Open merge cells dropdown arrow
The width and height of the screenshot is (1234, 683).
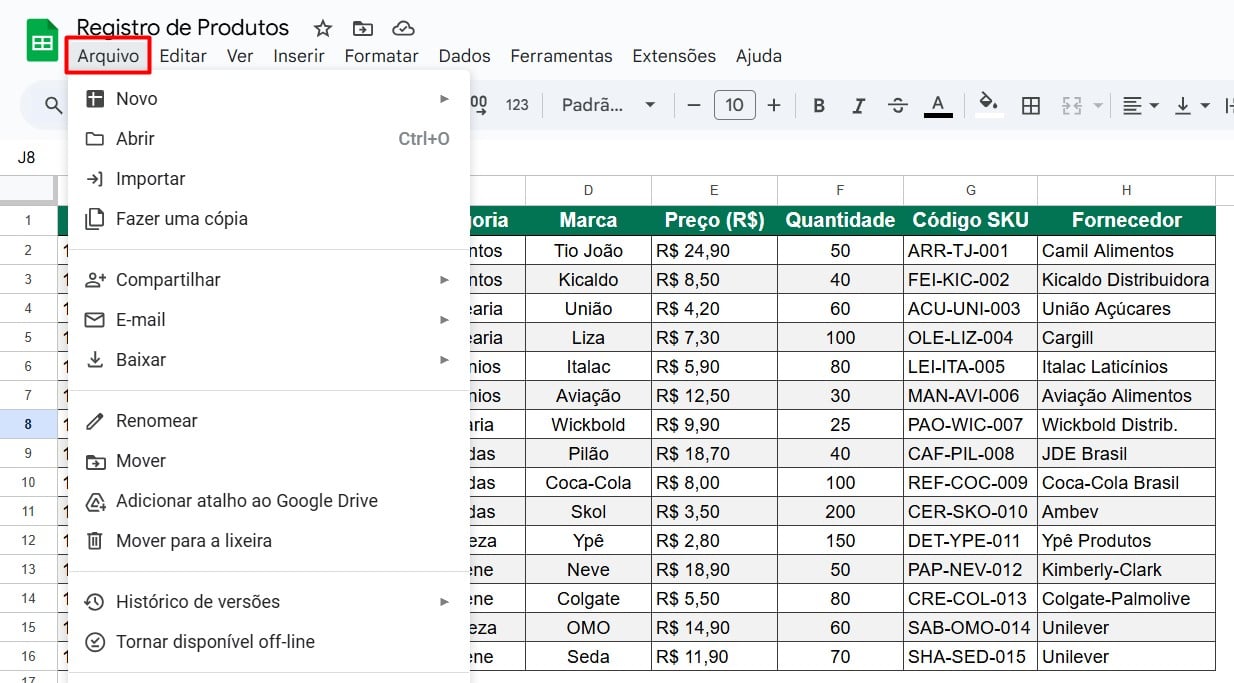[1097, 105]
